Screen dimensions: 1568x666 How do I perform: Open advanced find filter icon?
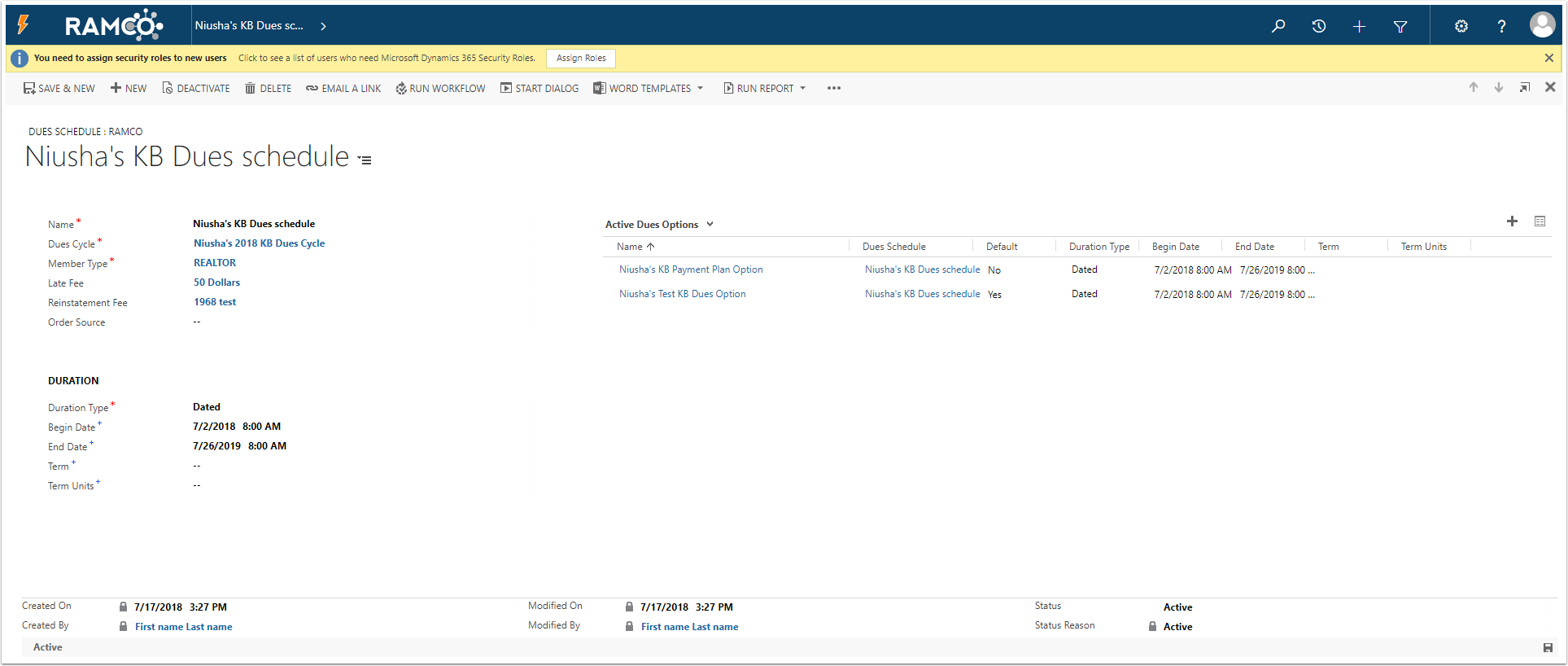1400,26
